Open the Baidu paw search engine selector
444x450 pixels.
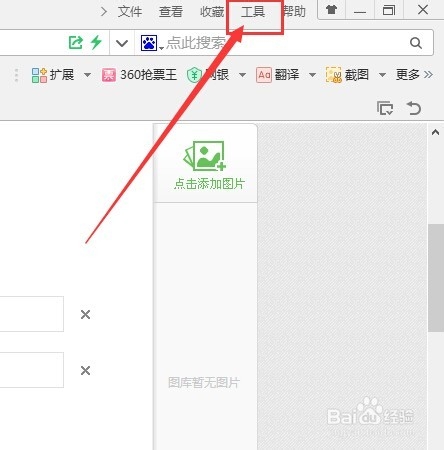click(x=151, y=43)
